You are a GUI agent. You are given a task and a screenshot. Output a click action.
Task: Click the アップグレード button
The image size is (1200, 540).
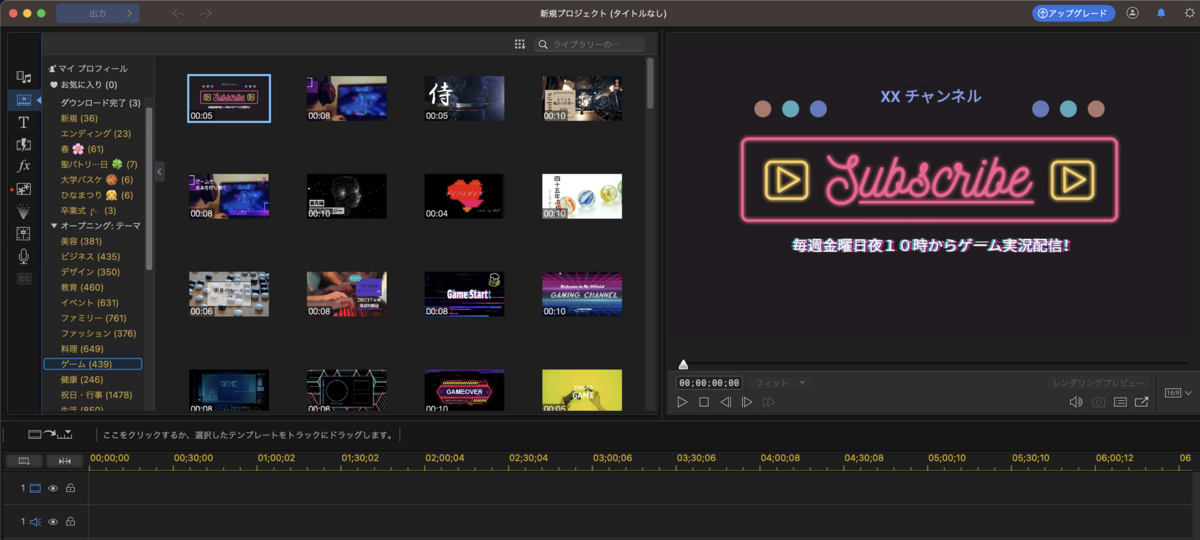[1074, 14]
